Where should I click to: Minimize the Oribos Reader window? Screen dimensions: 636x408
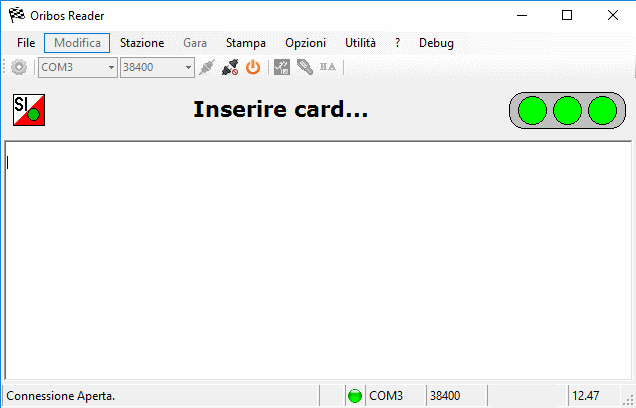[x=522, y=15]
